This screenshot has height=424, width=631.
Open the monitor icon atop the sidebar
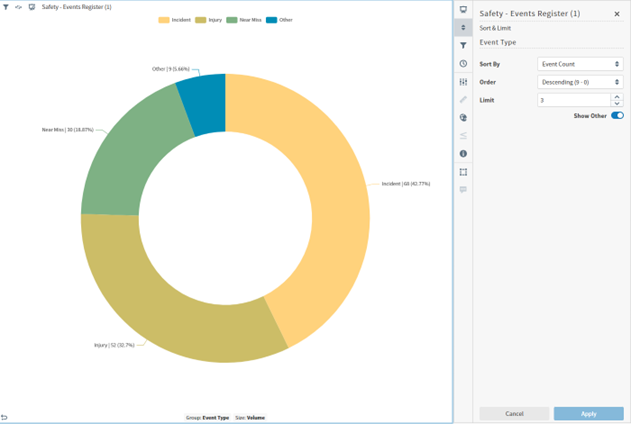tap(463, 9)
